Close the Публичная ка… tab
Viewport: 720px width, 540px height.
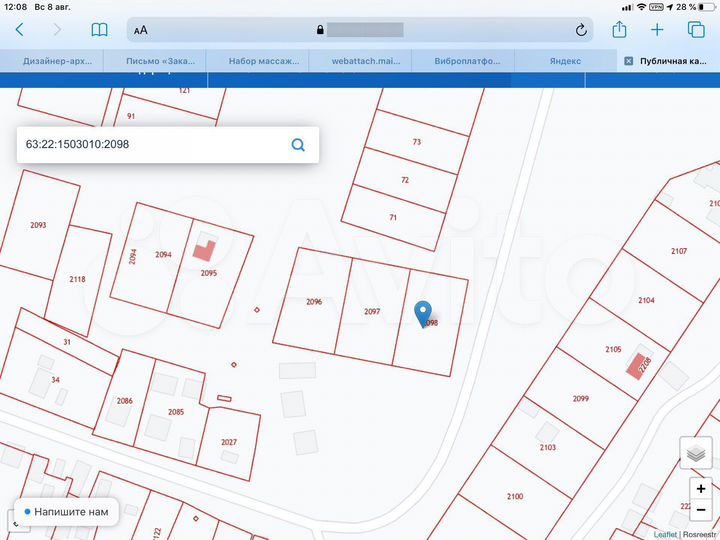tap(628, 61)
